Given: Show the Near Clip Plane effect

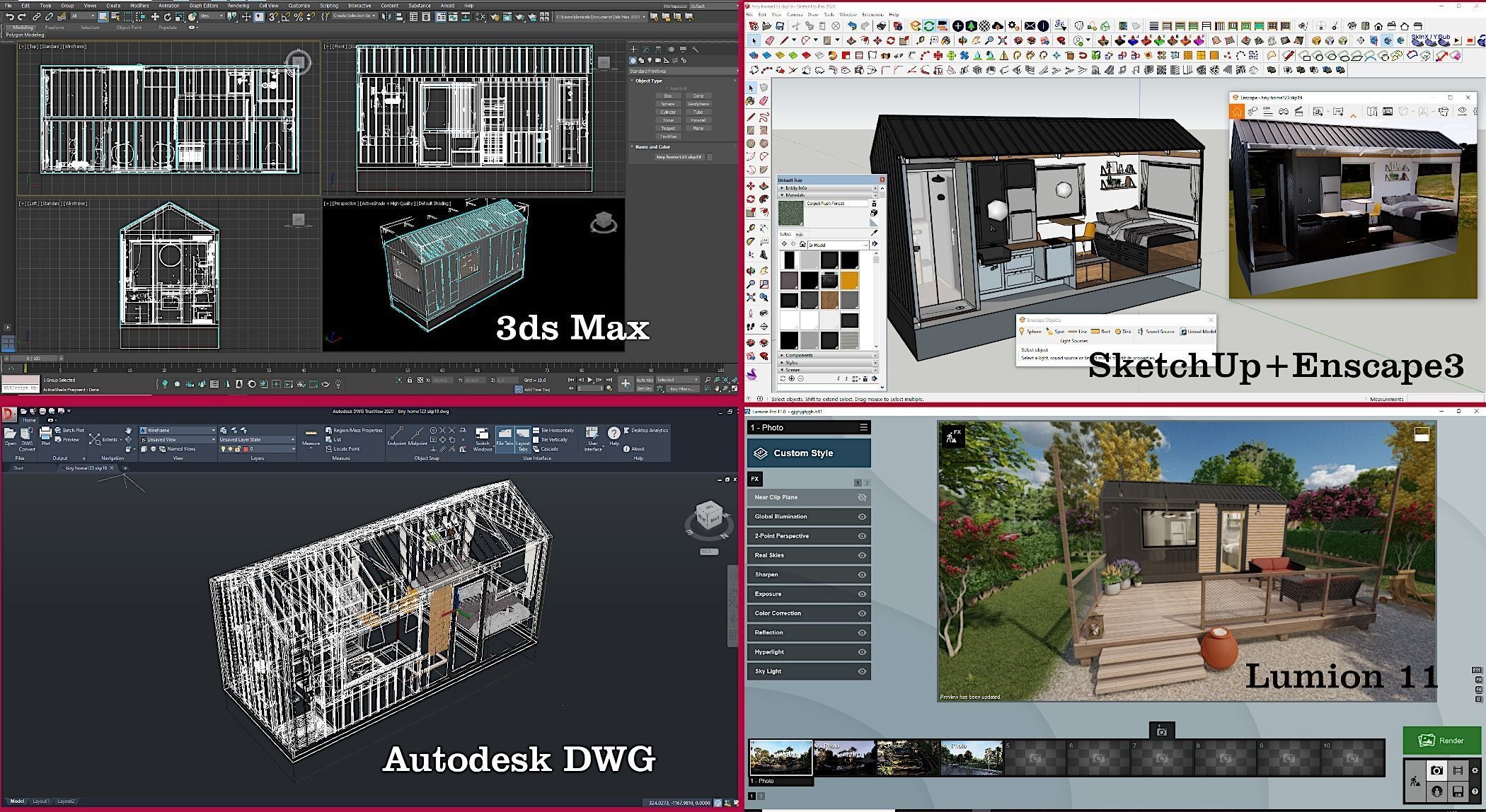Looking at the screenshot, I should pyautogui.click(x=862, y=497).
